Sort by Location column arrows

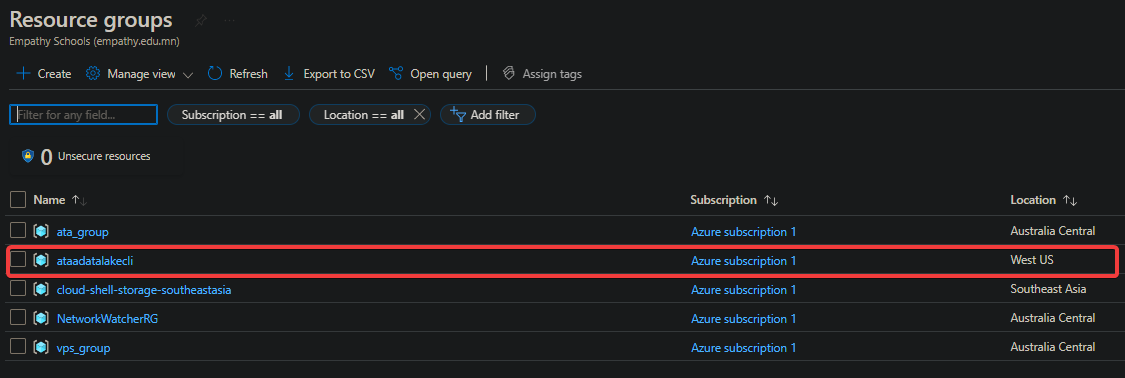(x=1070, y=200)
